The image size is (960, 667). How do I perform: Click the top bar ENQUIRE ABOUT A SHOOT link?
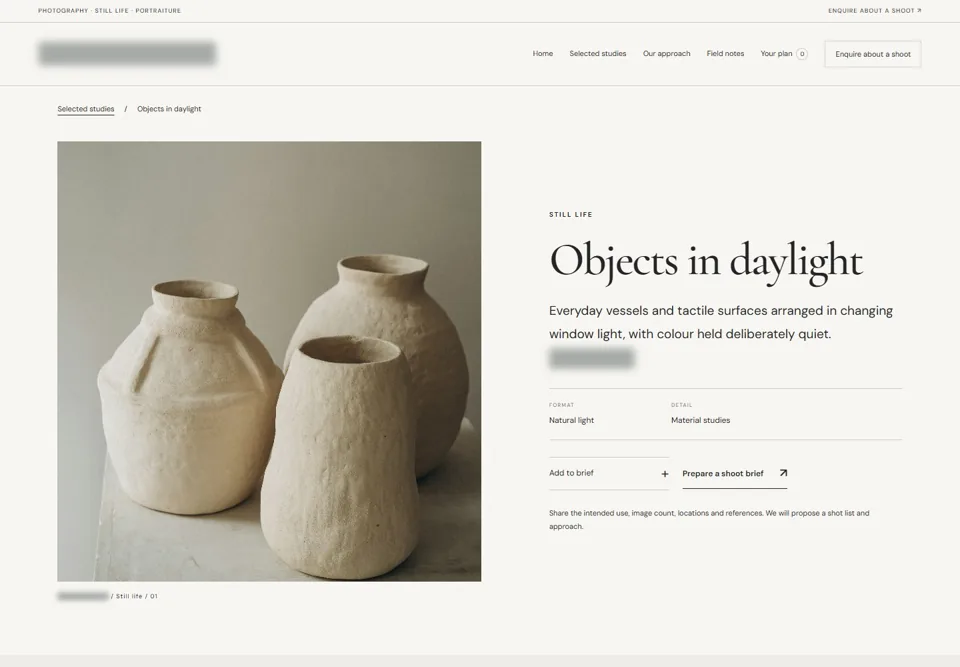(x=874, y=10)
